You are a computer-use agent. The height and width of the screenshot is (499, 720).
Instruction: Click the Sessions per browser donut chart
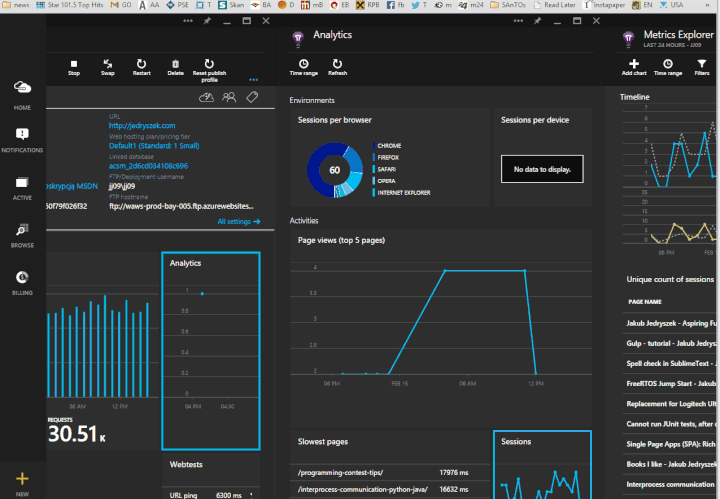coord(335,170)
